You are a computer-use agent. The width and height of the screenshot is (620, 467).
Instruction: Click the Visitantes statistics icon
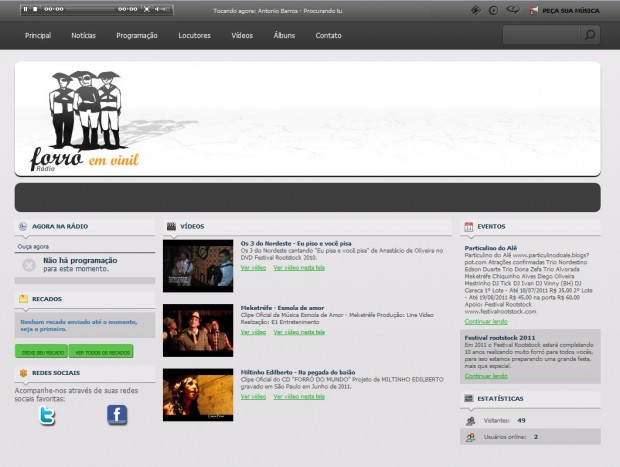pos(470,421)
